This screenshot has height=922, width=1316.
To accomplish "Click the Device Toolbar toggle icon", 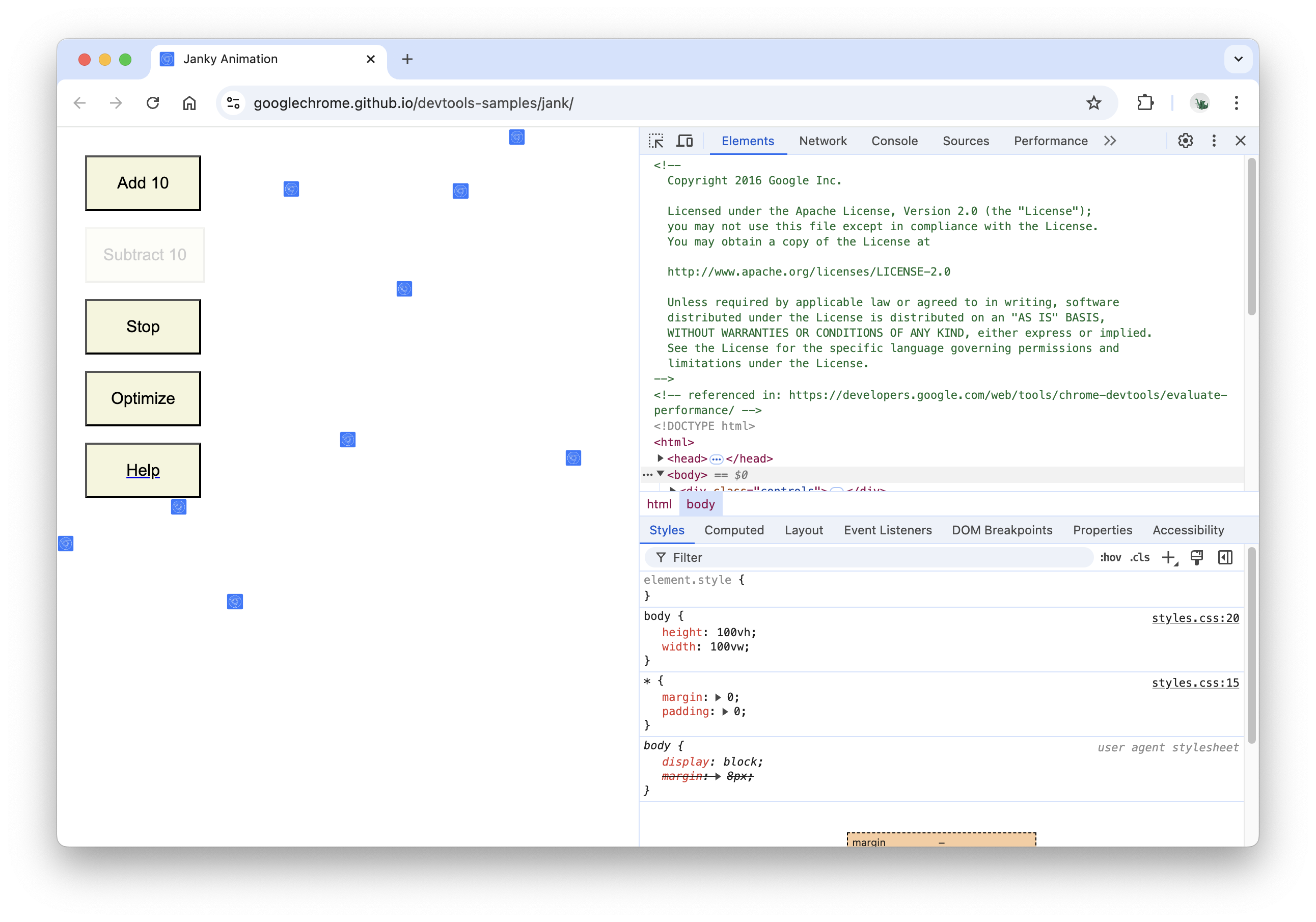I will pos(685,140).
